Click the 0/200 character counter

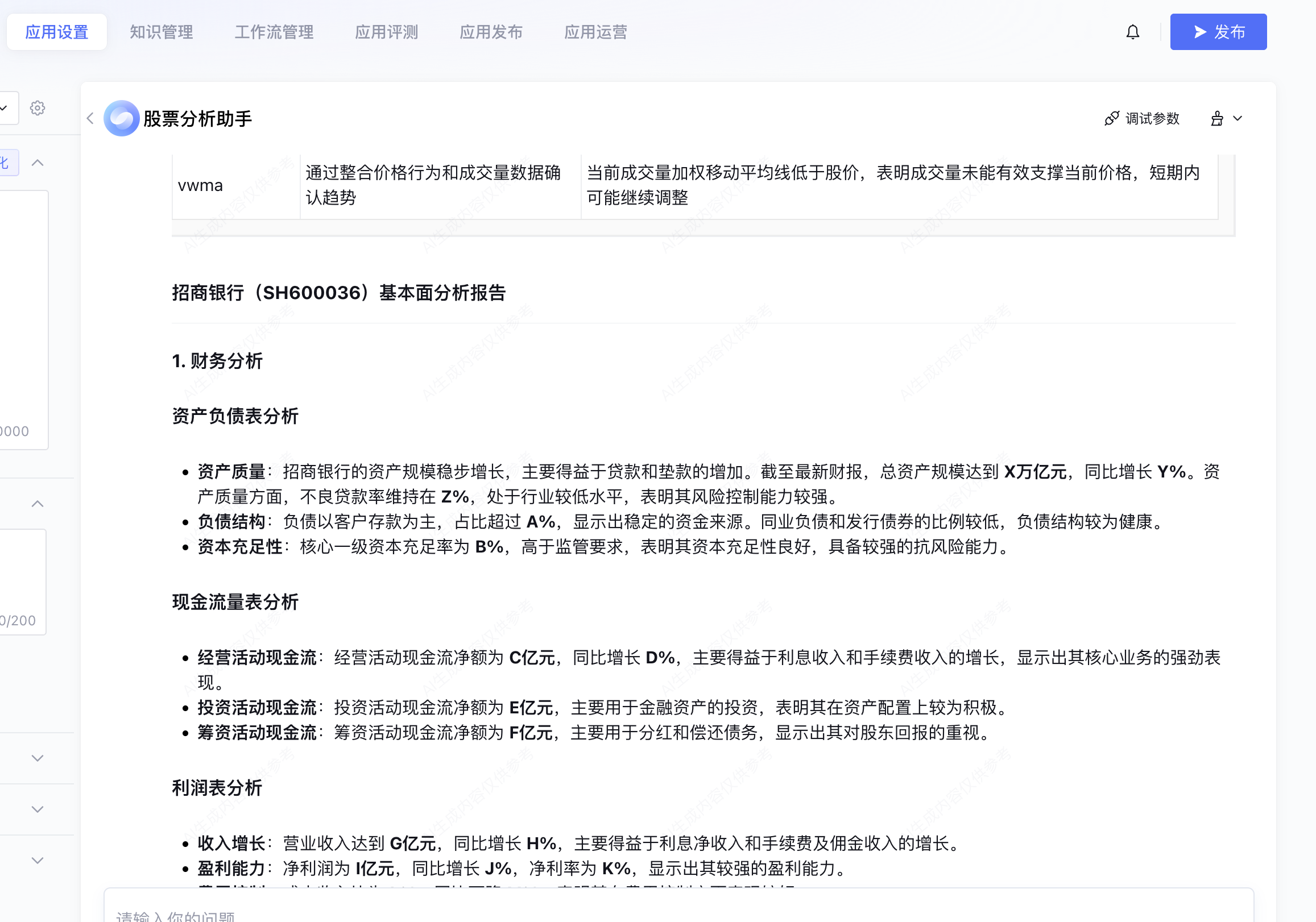[18, 621]
